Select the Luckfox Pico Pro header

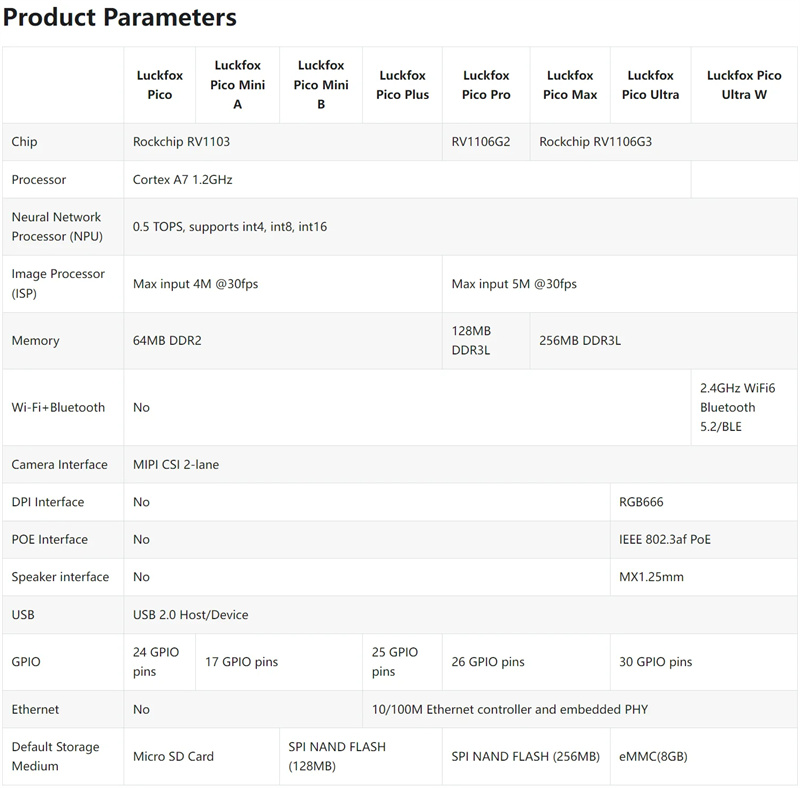tap(486, 85)
